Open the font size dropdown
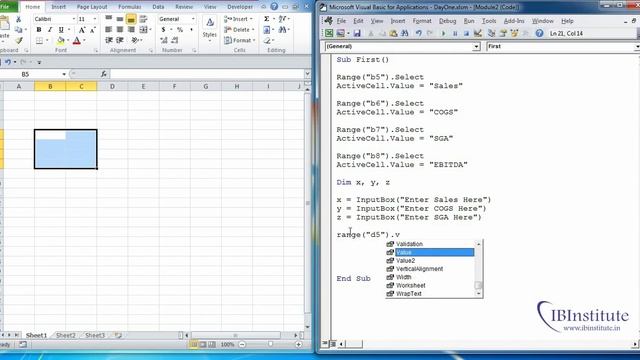Screen dimensions: 640x360 (95, 19)
